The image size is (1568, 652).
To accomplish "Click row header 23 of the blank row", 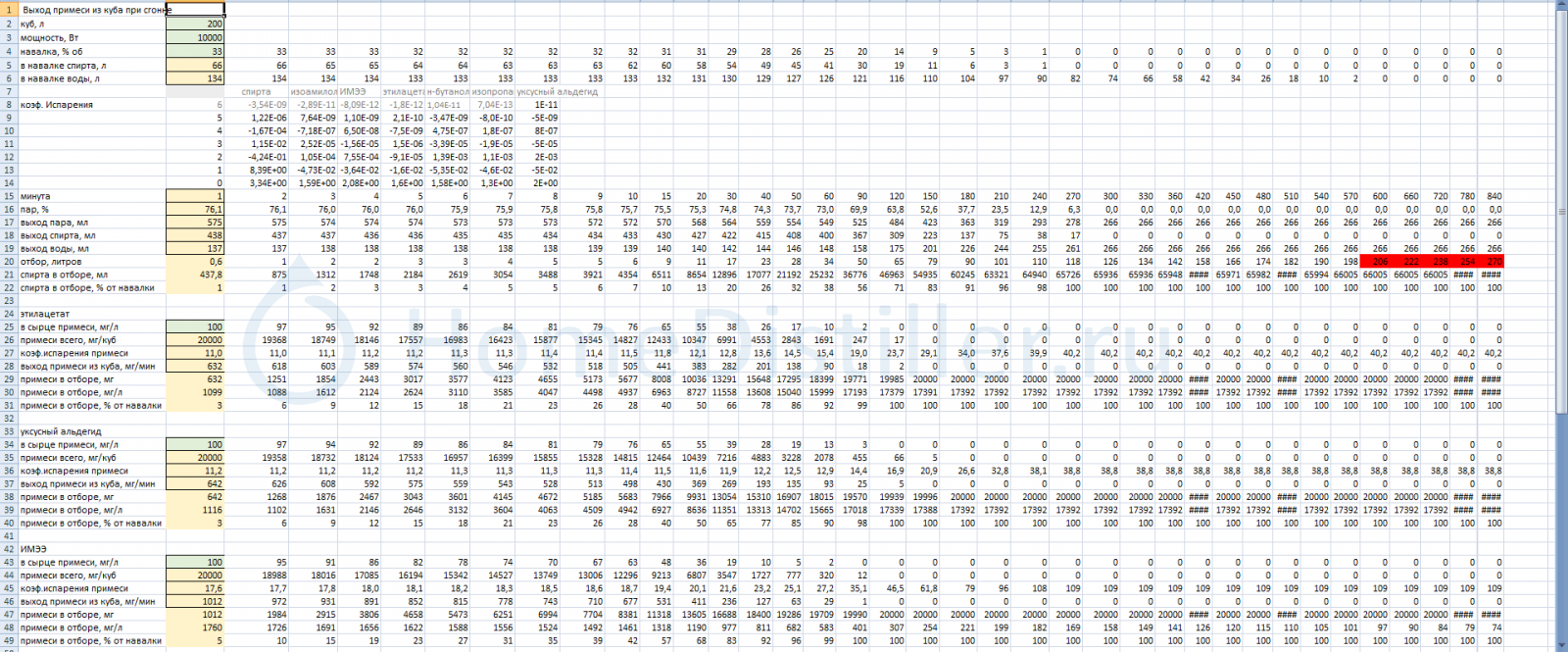I will (9, 301).
